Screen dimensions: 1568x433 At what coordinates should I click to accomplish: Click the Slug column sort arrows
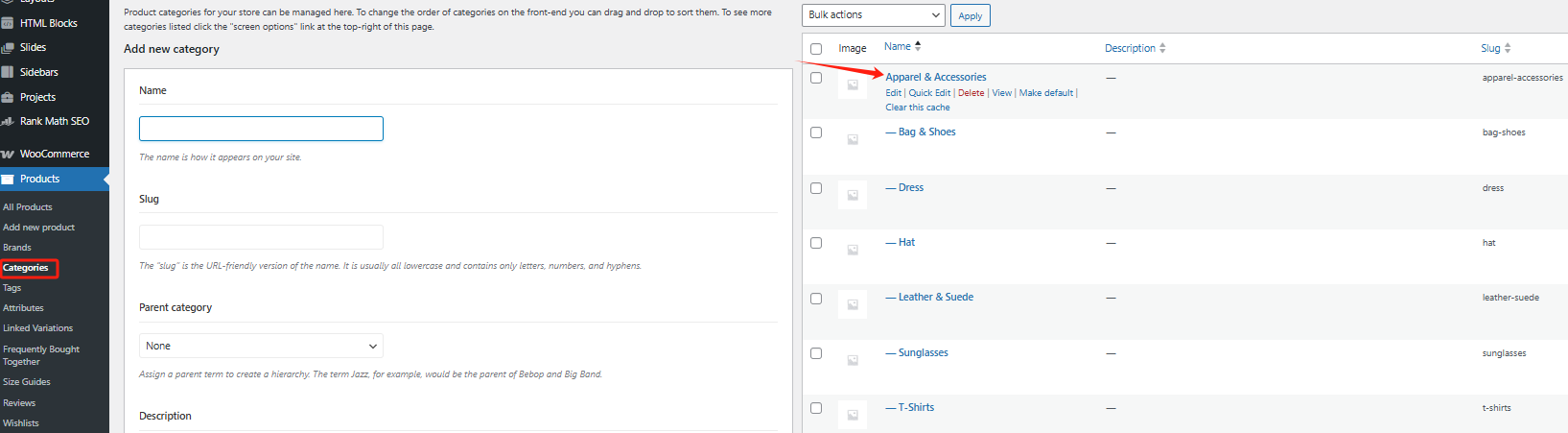1508,48
